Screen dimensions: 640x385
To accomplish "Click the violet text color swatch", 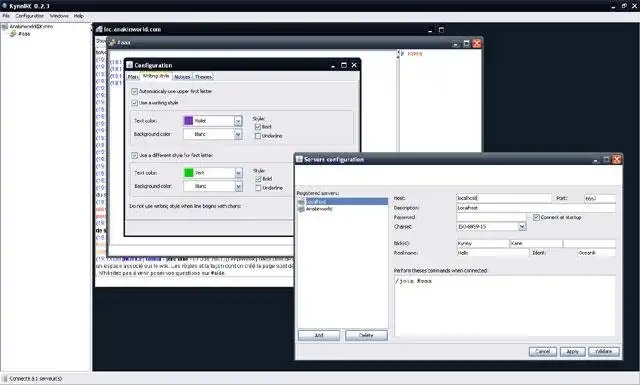I will (x=189, y=121).
